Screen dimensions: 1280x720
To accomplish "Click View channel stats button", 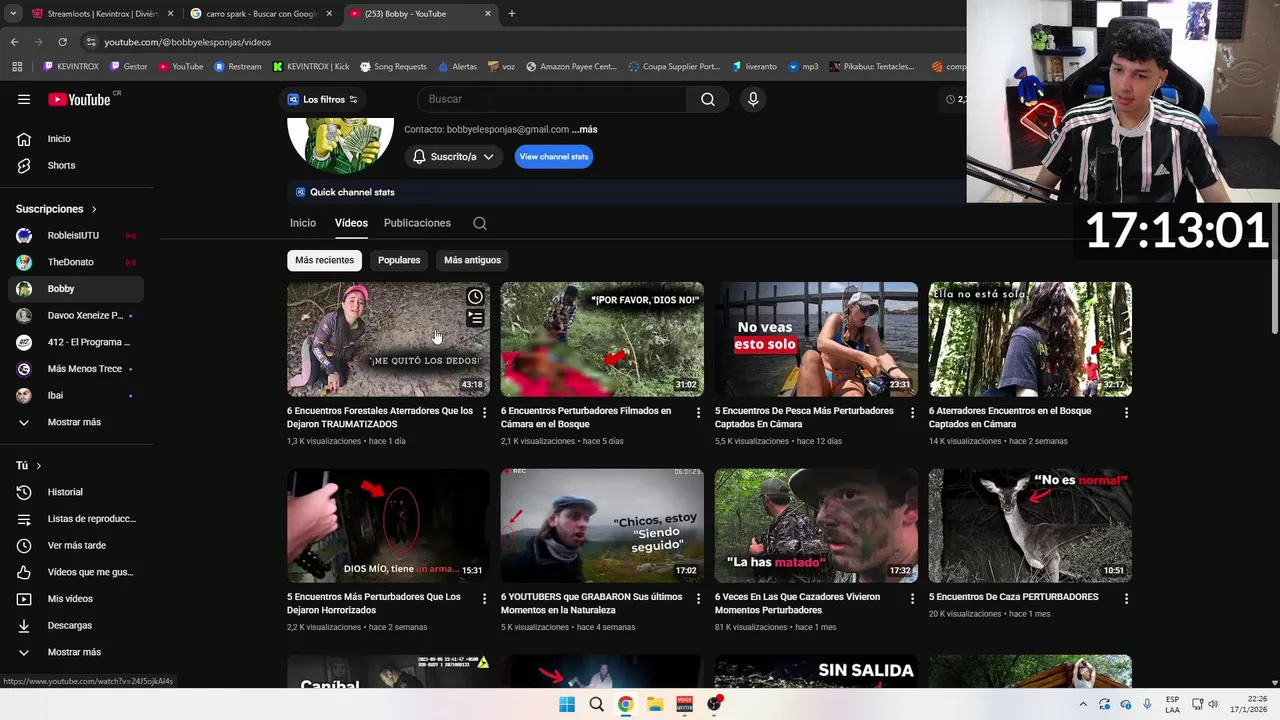I will pos(554,157).
